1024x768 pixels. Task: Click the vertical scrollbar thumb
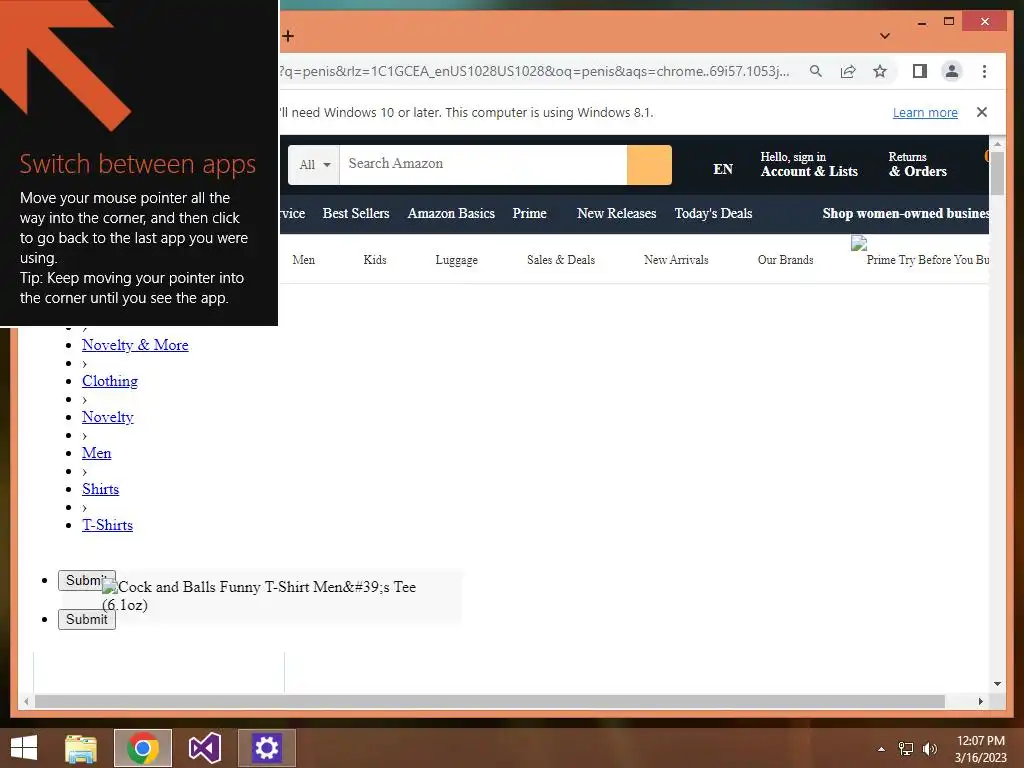point(997,172)
